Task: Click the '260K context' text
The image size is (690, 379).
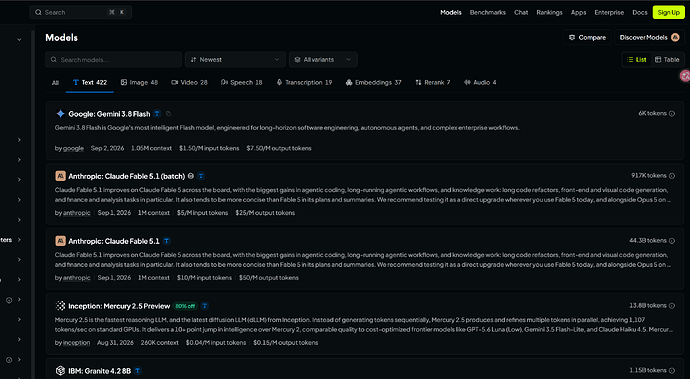Action: click(x=160, y=343)
